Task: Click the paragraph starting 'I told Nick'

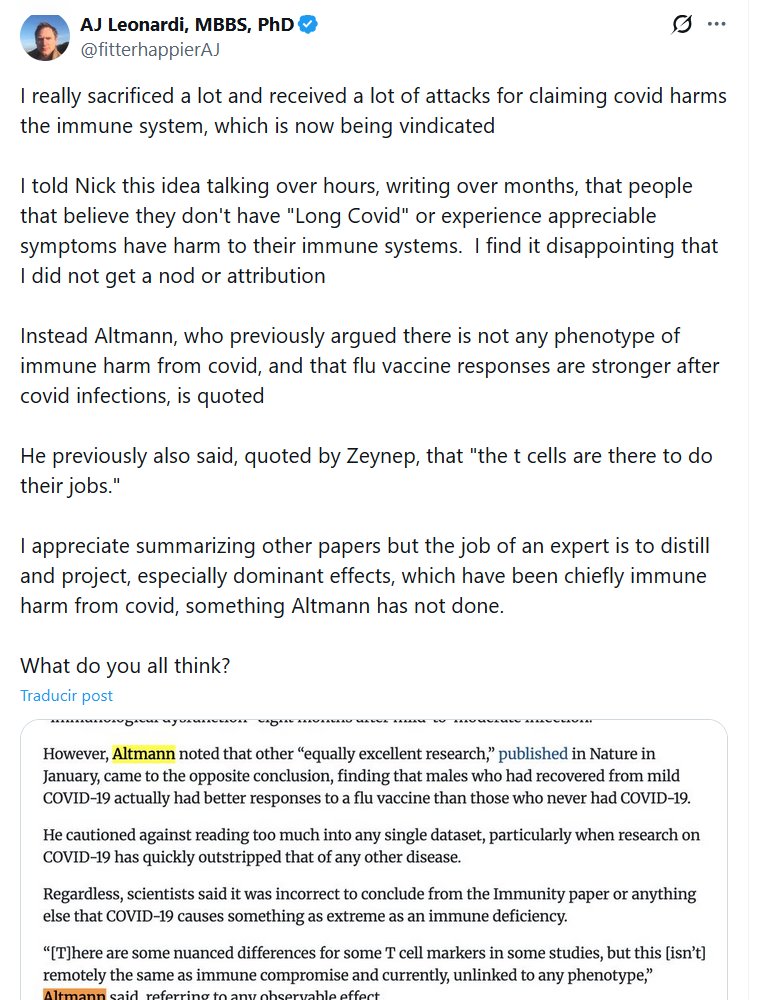Action: [369, 231]
